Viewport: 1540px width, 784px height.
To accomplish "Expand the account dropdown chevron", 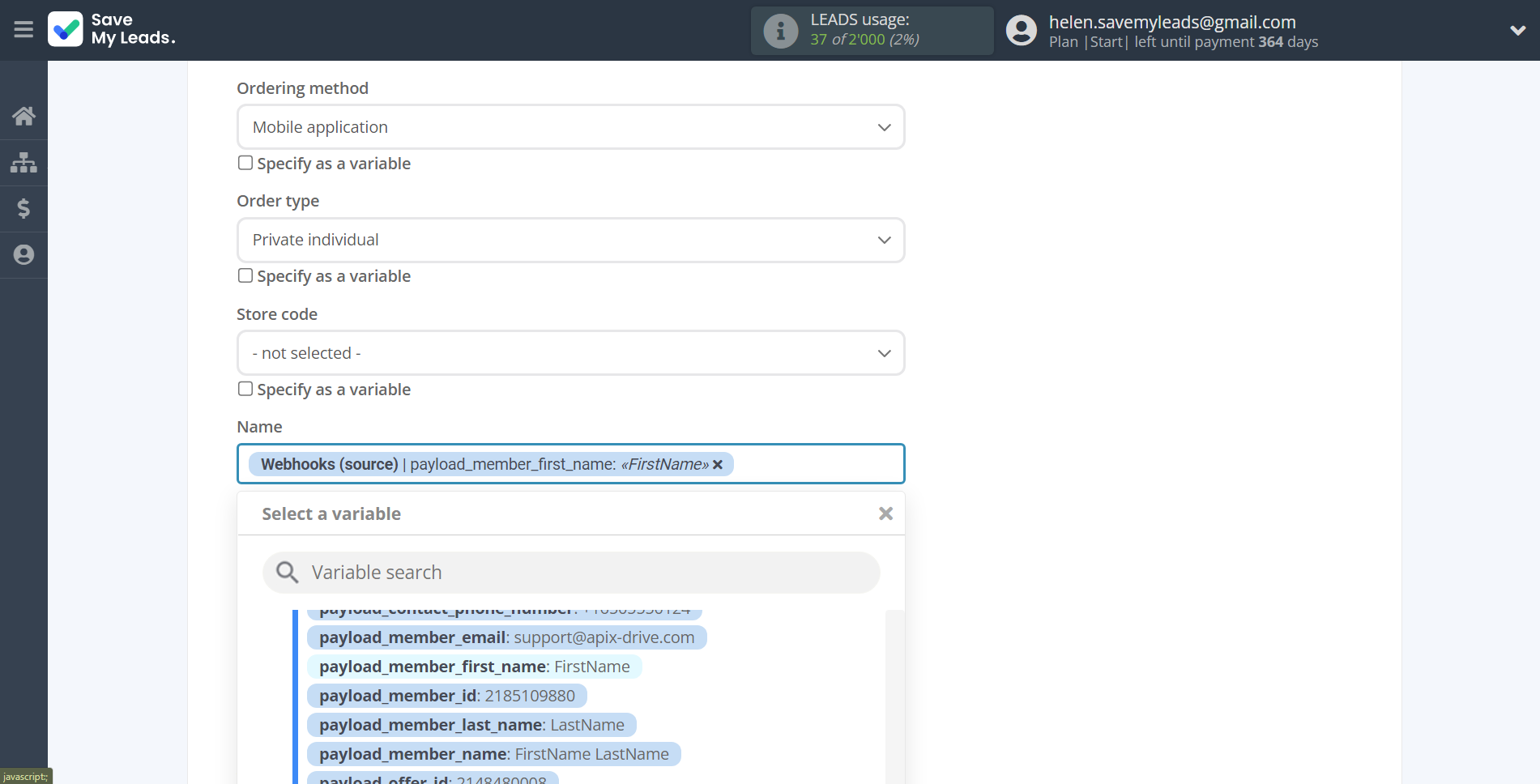I will coord(1517,31).
